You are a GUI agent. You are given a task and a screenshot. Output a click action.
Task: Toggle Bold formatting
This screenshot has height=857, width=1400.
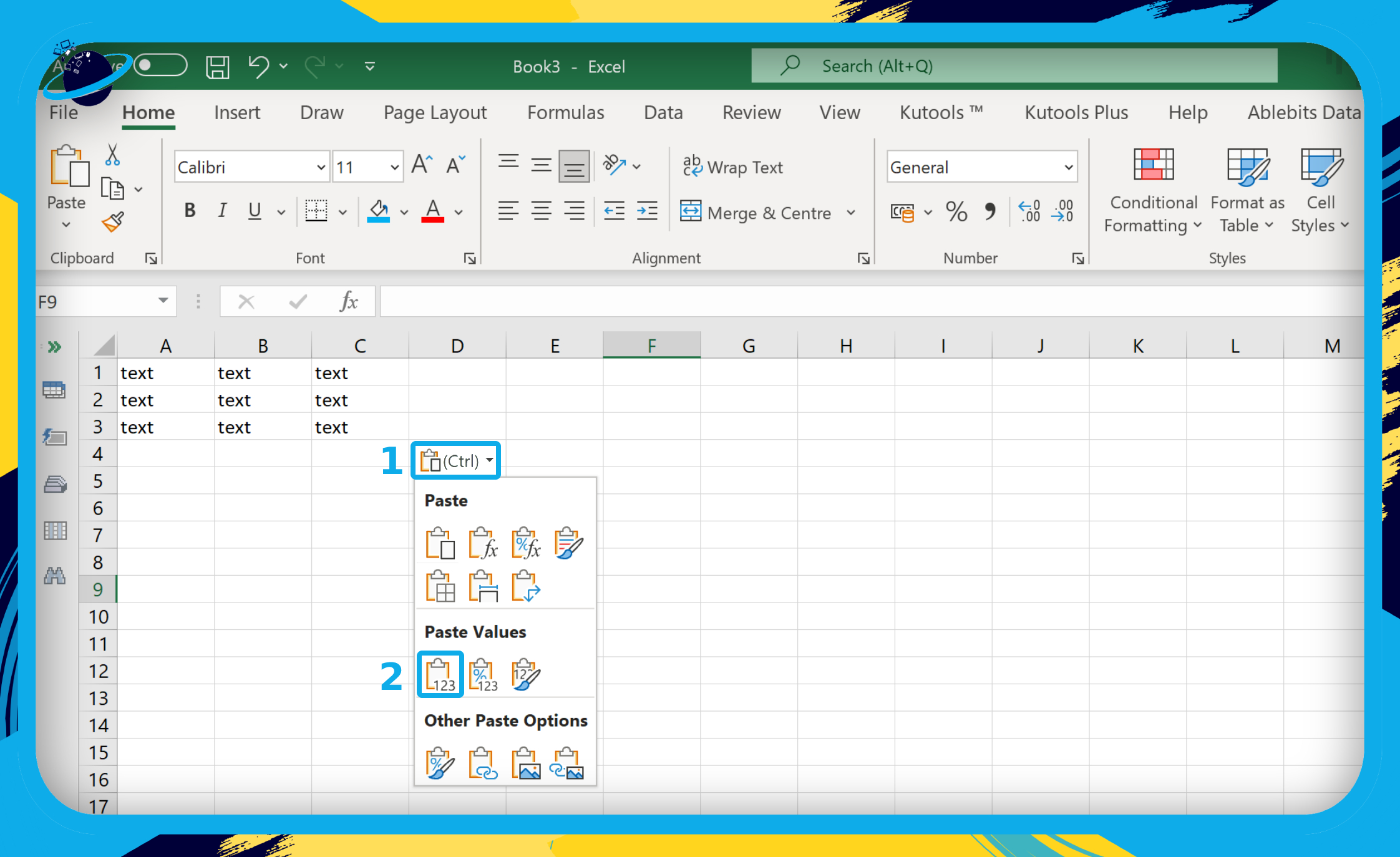point(190,211)
